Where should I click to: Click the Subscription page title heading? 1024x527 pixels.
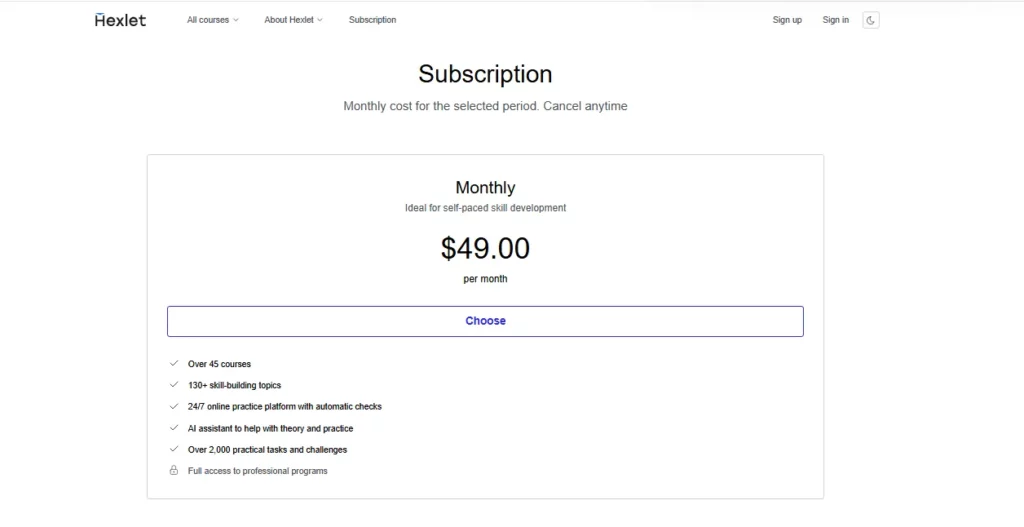point(485,75)
